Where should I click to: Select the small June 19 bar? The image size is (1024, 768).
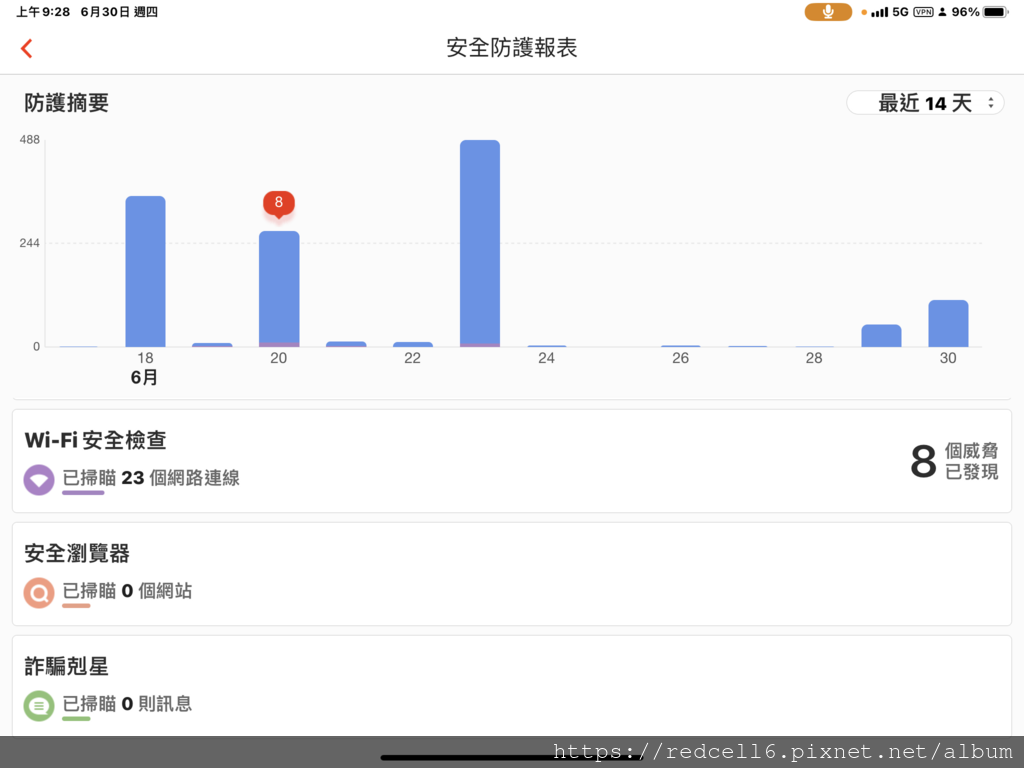[x=212, y=344]
